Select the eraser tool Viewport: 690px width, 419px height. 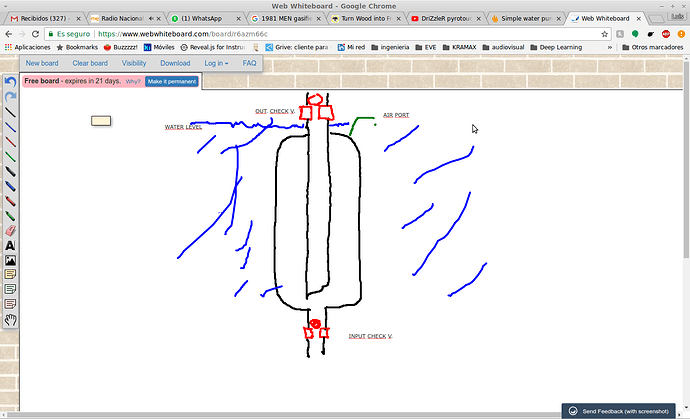pyautogui.click(x=11, y=231)
